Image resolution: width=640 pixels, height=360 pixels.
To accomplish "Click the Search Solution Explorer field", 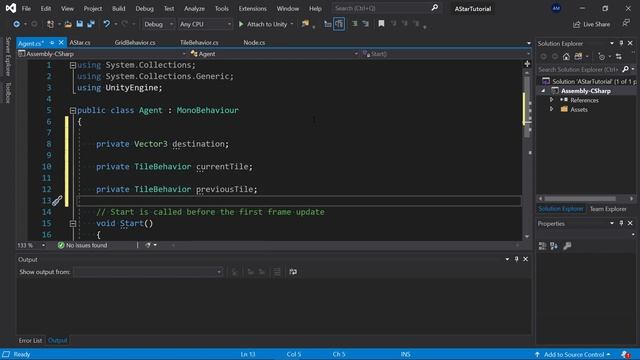I will coord(578,69).
